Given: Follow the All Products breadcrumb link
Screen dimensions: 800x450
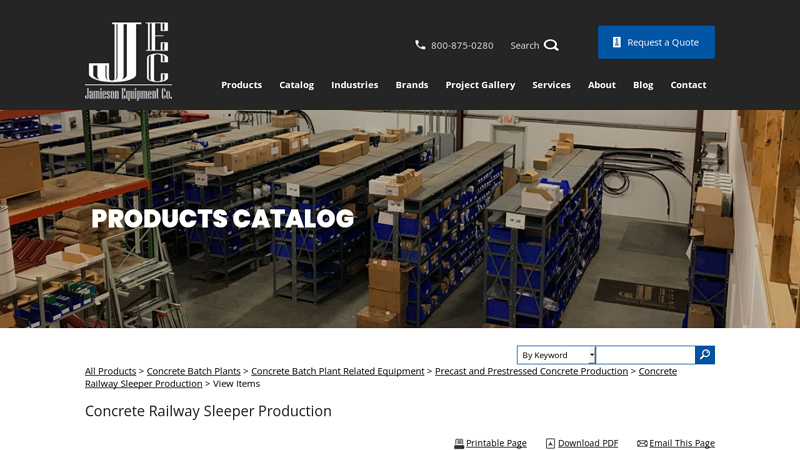Looking at the screenshot, I should pyautogui.click(x=111, y=371).
